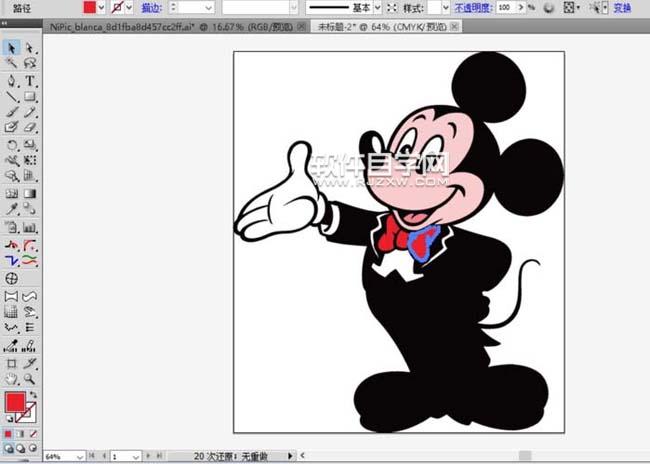Pick the Magic Wand tool
Image resolution: width=650 pixels, height=464 pixels.
pos(11,63)
